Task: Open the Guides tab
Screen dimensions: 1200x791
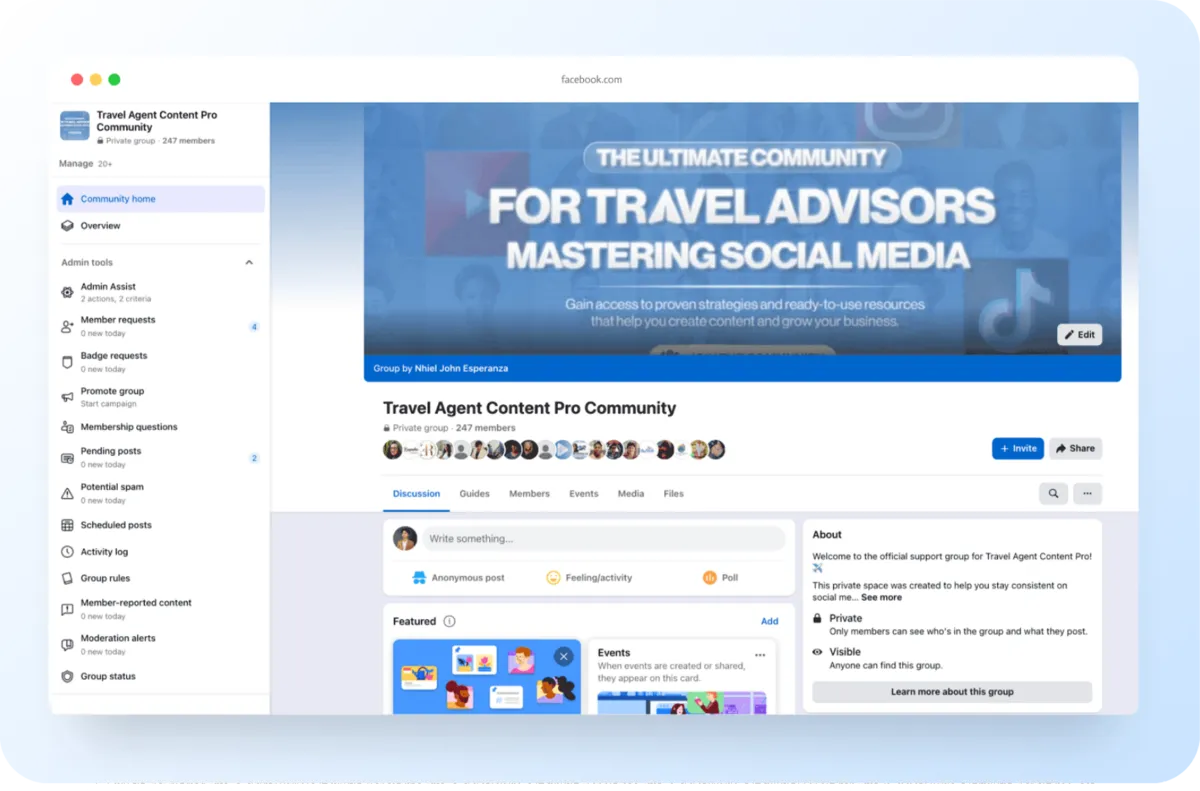Action: (x=474, y=494)
